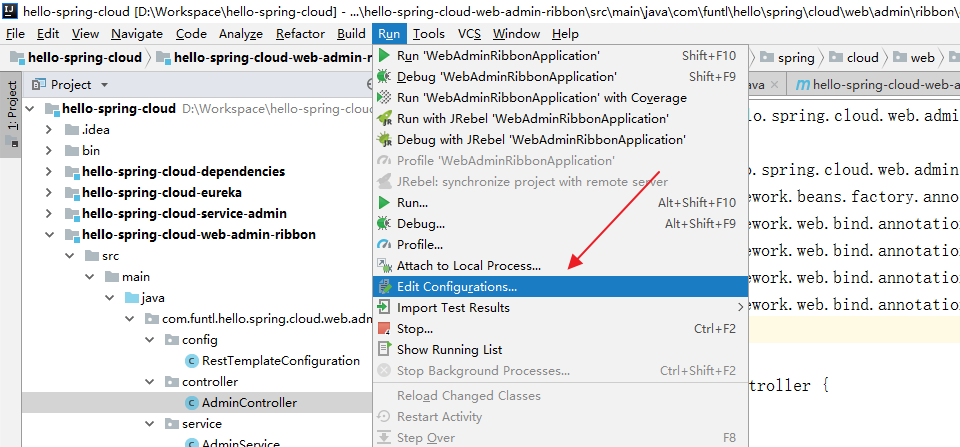Viewport: 960px width, 447px height.
Task: Open the Tools menu
Action: click(x=428, y=34)
